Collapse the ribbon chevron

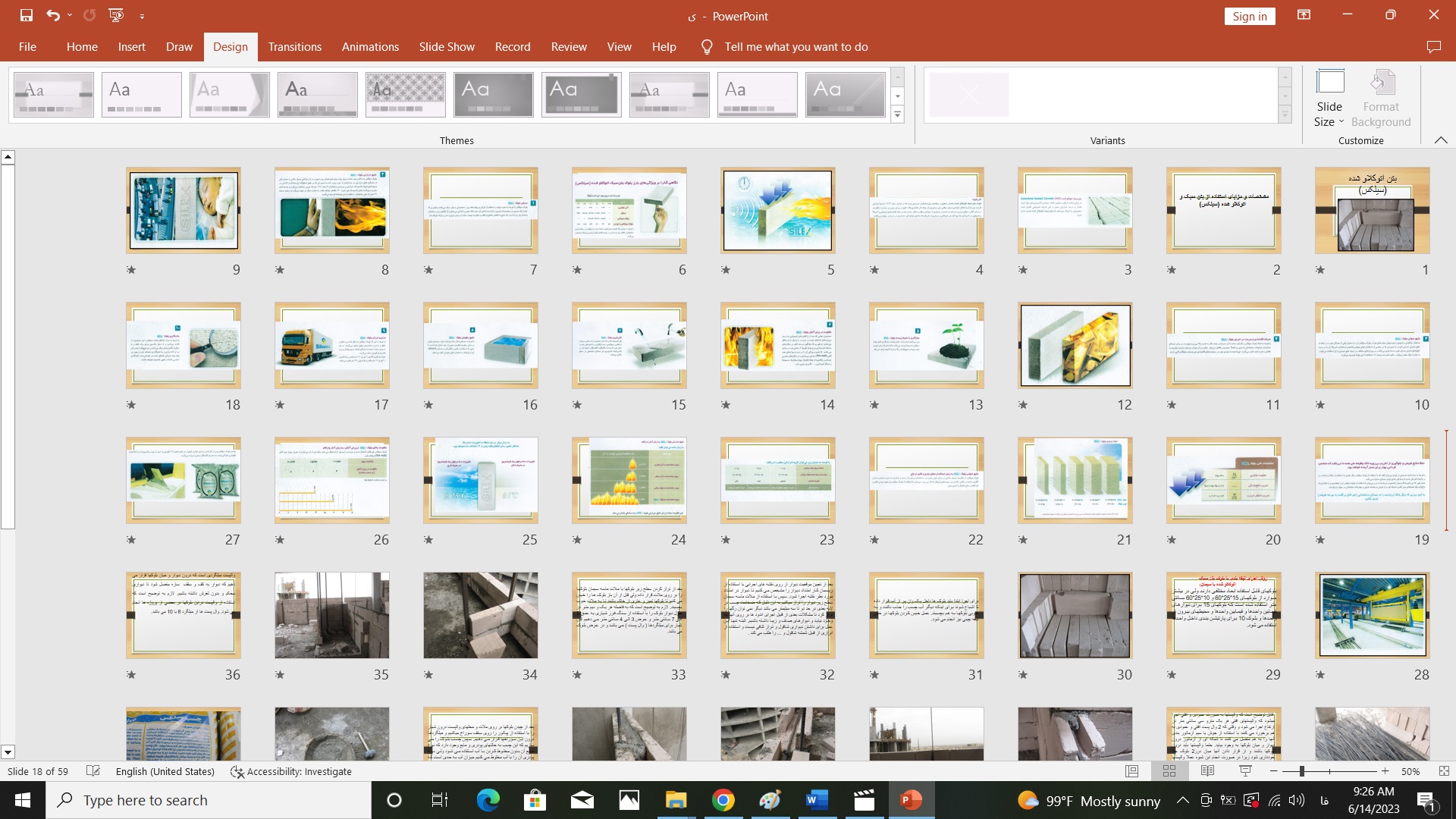[x=1441, y=140]
